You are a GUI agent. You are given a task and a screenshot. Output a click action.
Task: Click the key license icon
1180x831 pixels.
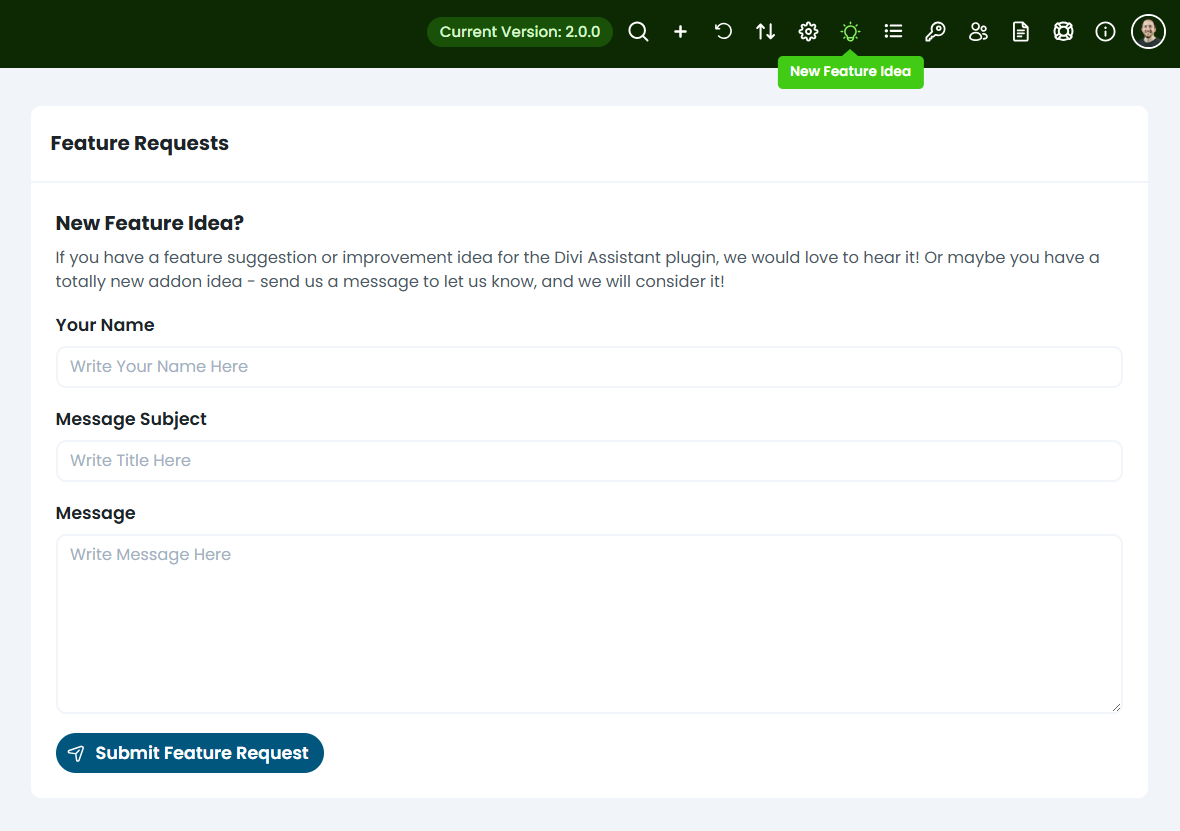tap(935, 32)
